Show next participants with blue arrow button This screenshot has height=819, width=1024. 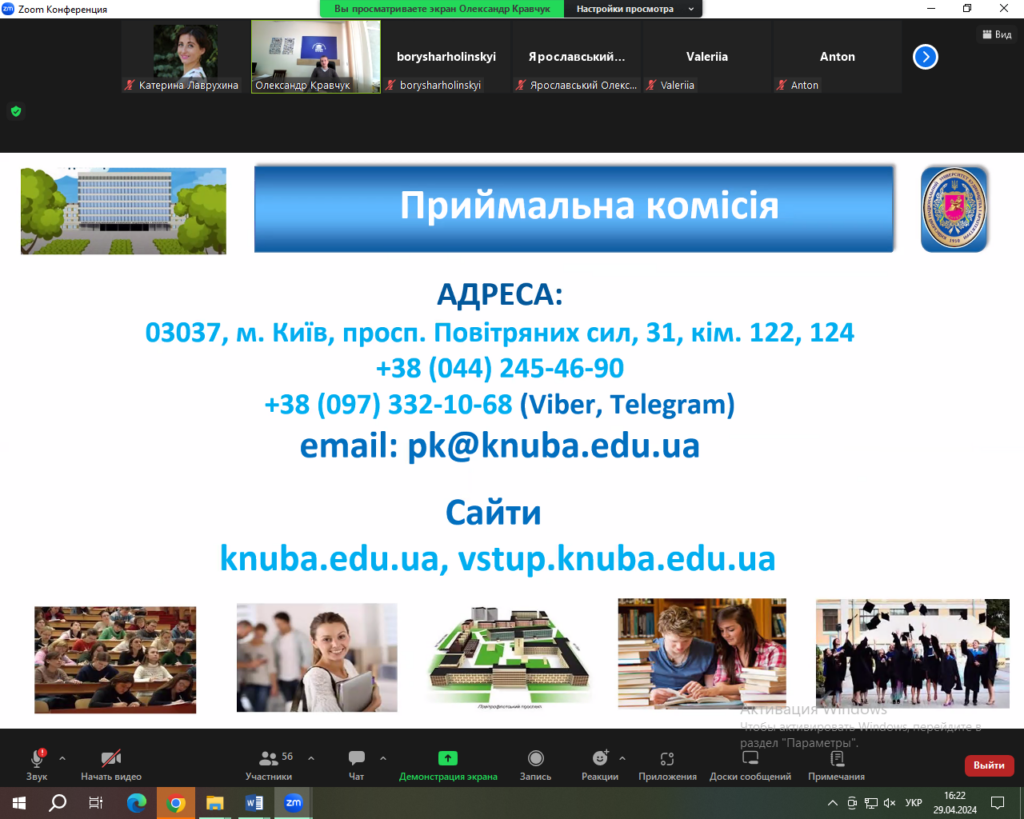pyautogui.click(x=925, y=57)
